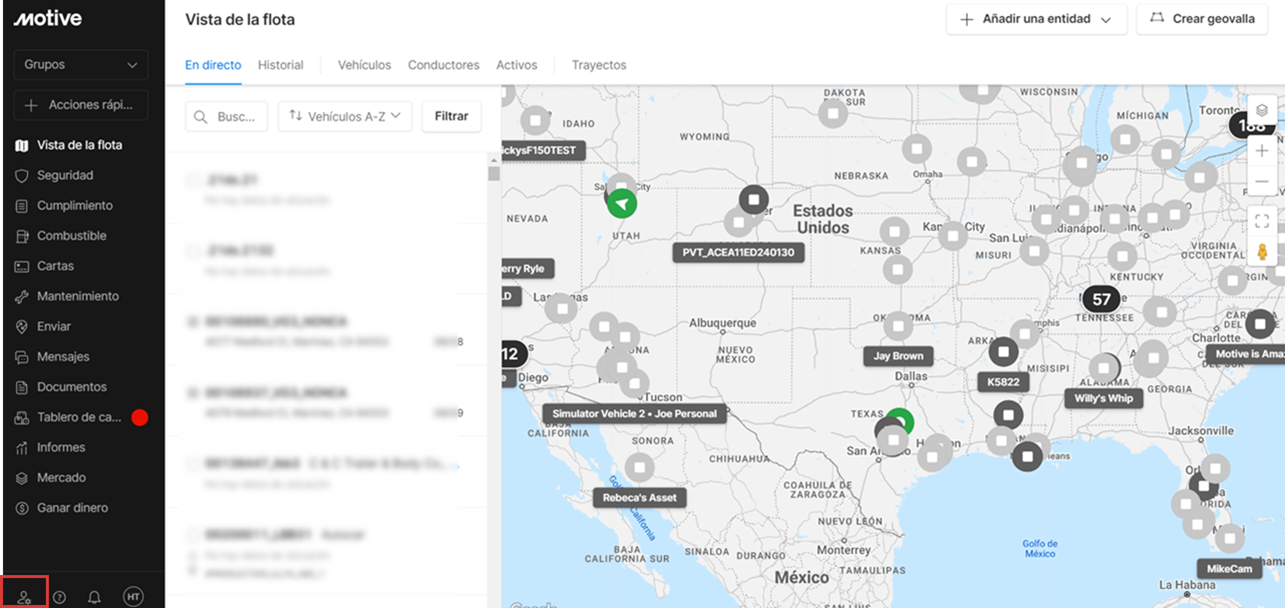Select the Street View pegman icon
The image size is (1285, 608).
click(x=1262, y=252)
